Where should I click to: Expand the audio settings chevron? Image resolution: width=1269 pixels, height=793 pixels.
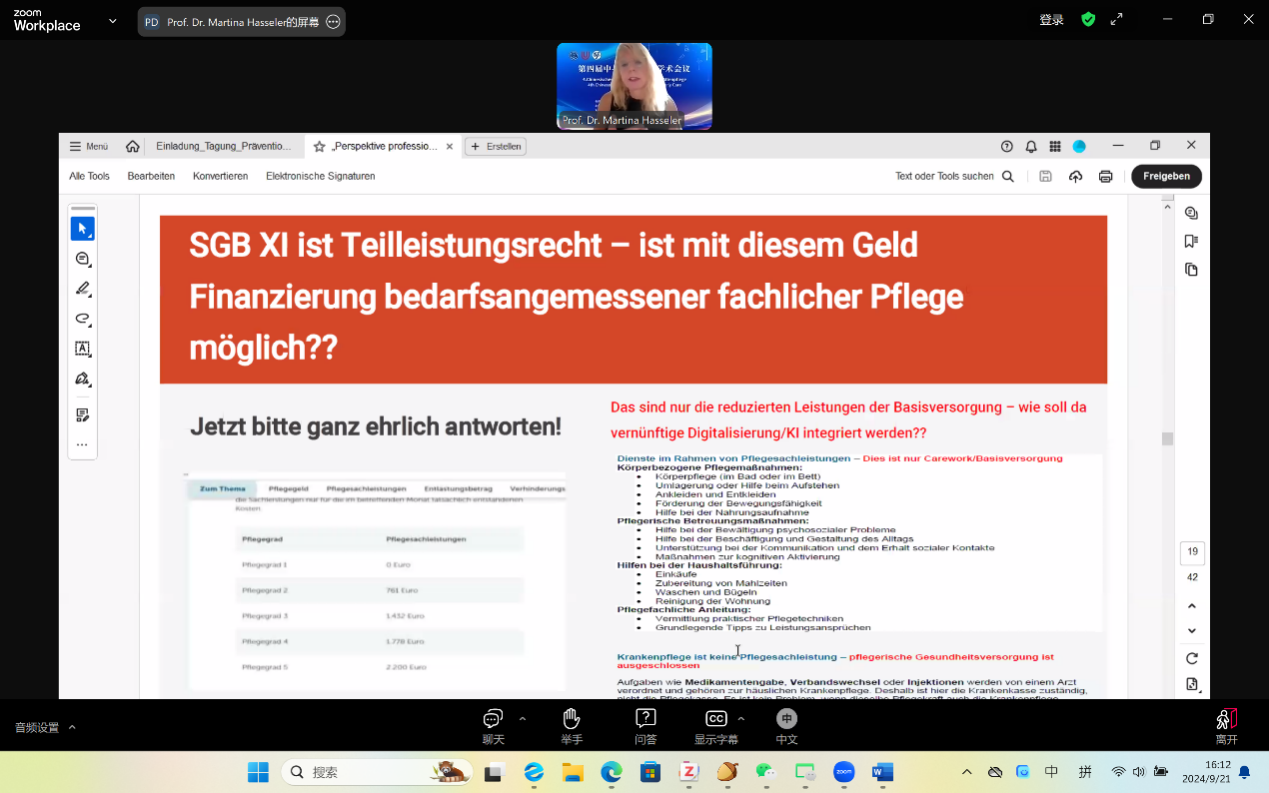point(72,728)
